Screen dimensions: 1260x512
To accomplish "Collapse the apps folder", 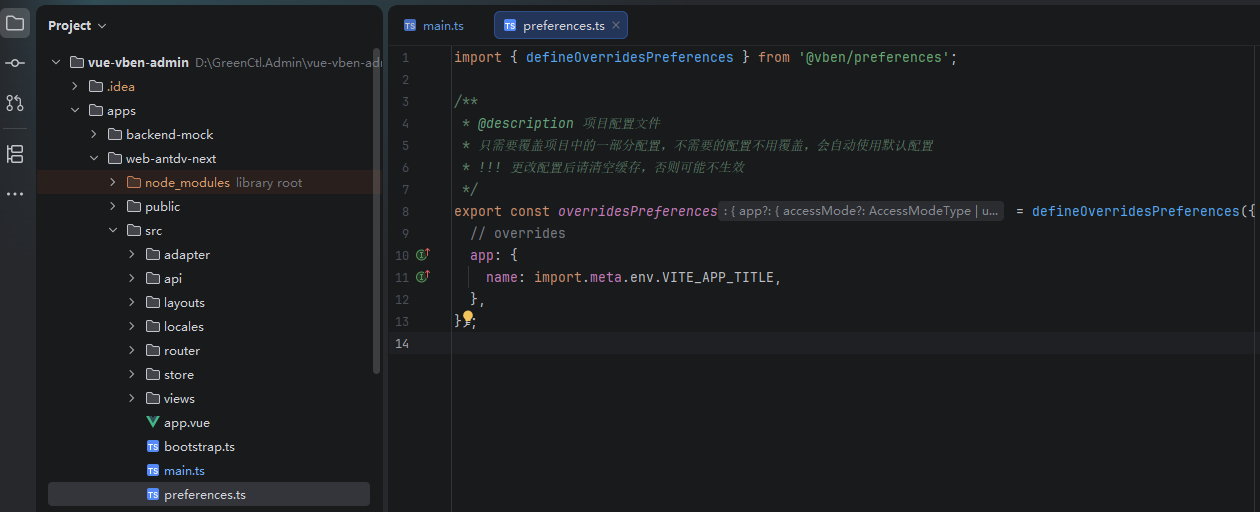I will 75,110.
